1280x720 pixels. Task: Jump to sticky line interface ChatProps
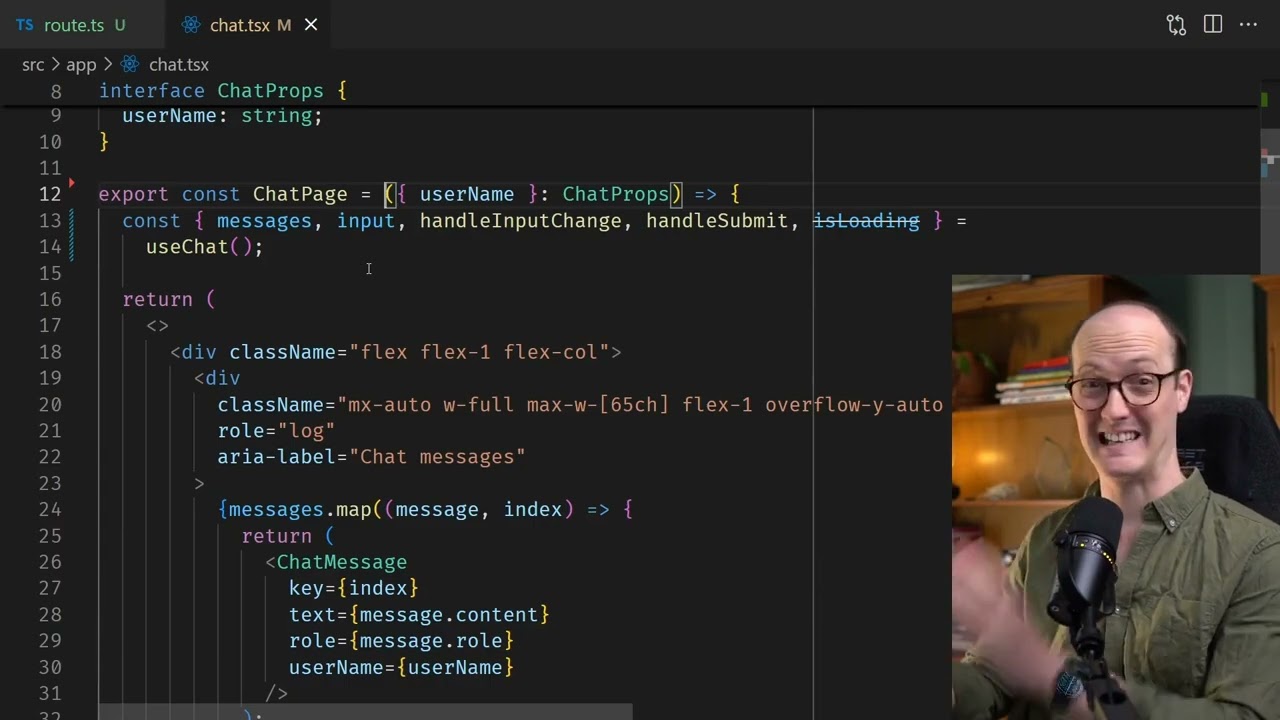[222, 91]
